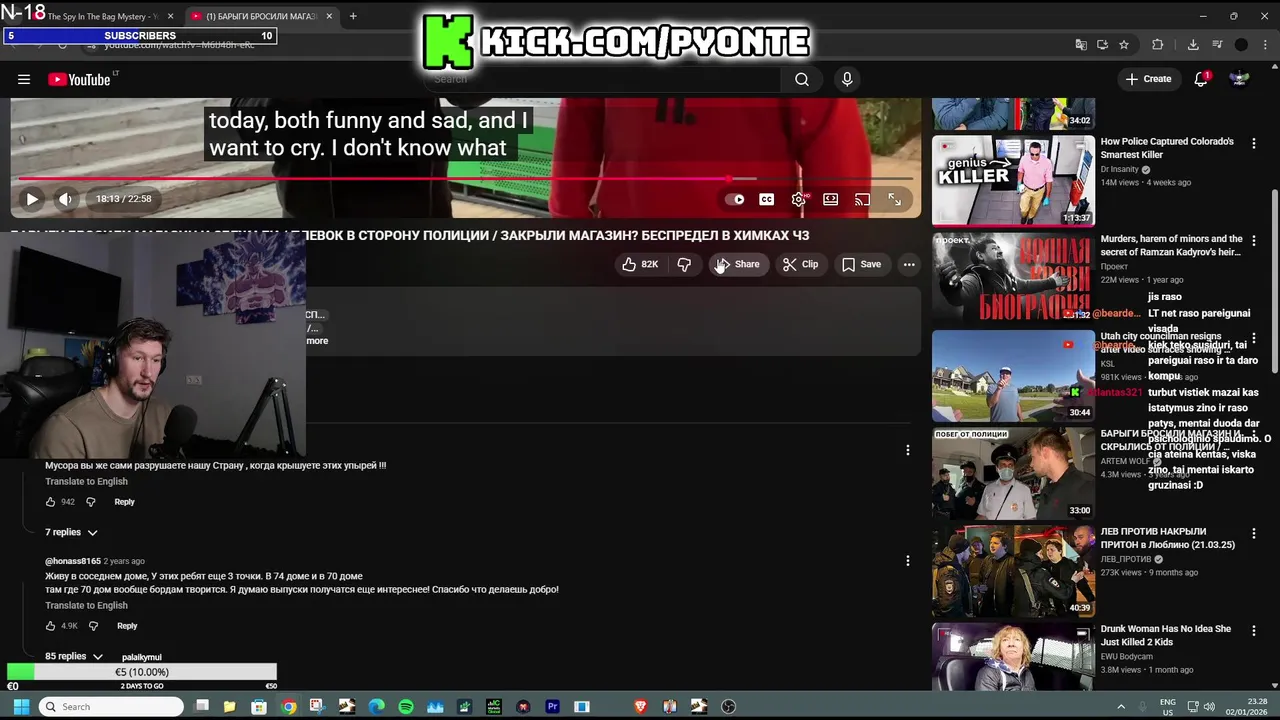Open 'How Police Captured Colorado's Smartest Killer' thumbnail
Image resolution: width=1280 pixels, height=720 pixels.
(x=1013, y=180)
